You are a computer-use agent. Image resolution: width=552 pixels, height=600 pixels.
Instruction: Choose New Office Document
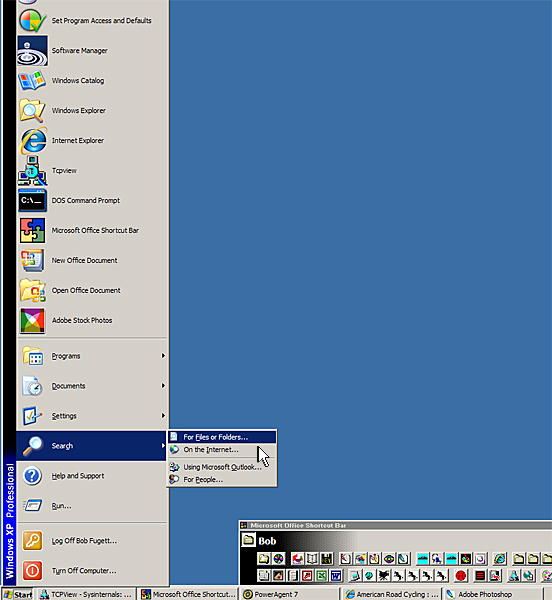92,260
